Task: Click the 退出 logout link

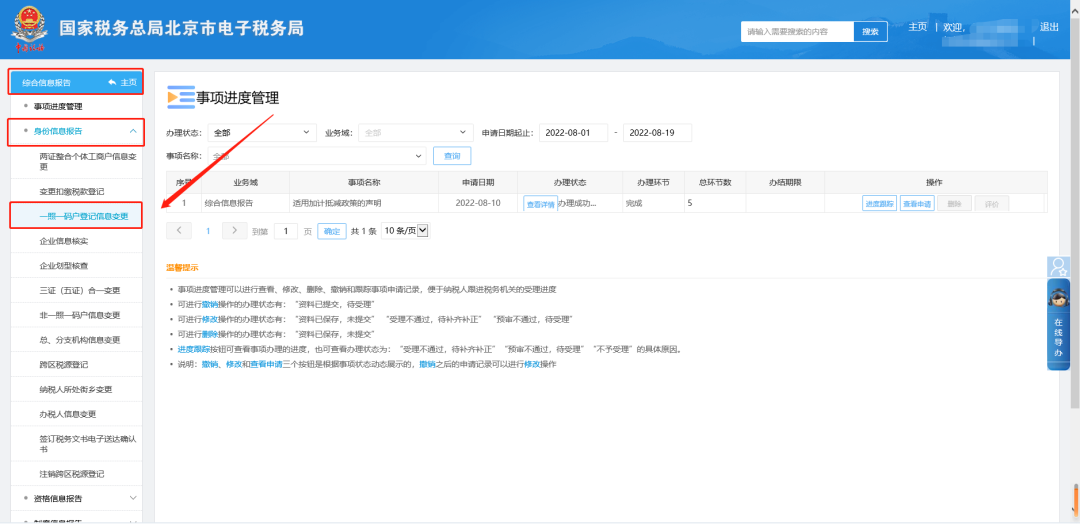Action: pyautogui.click(x=1049, y=27)
